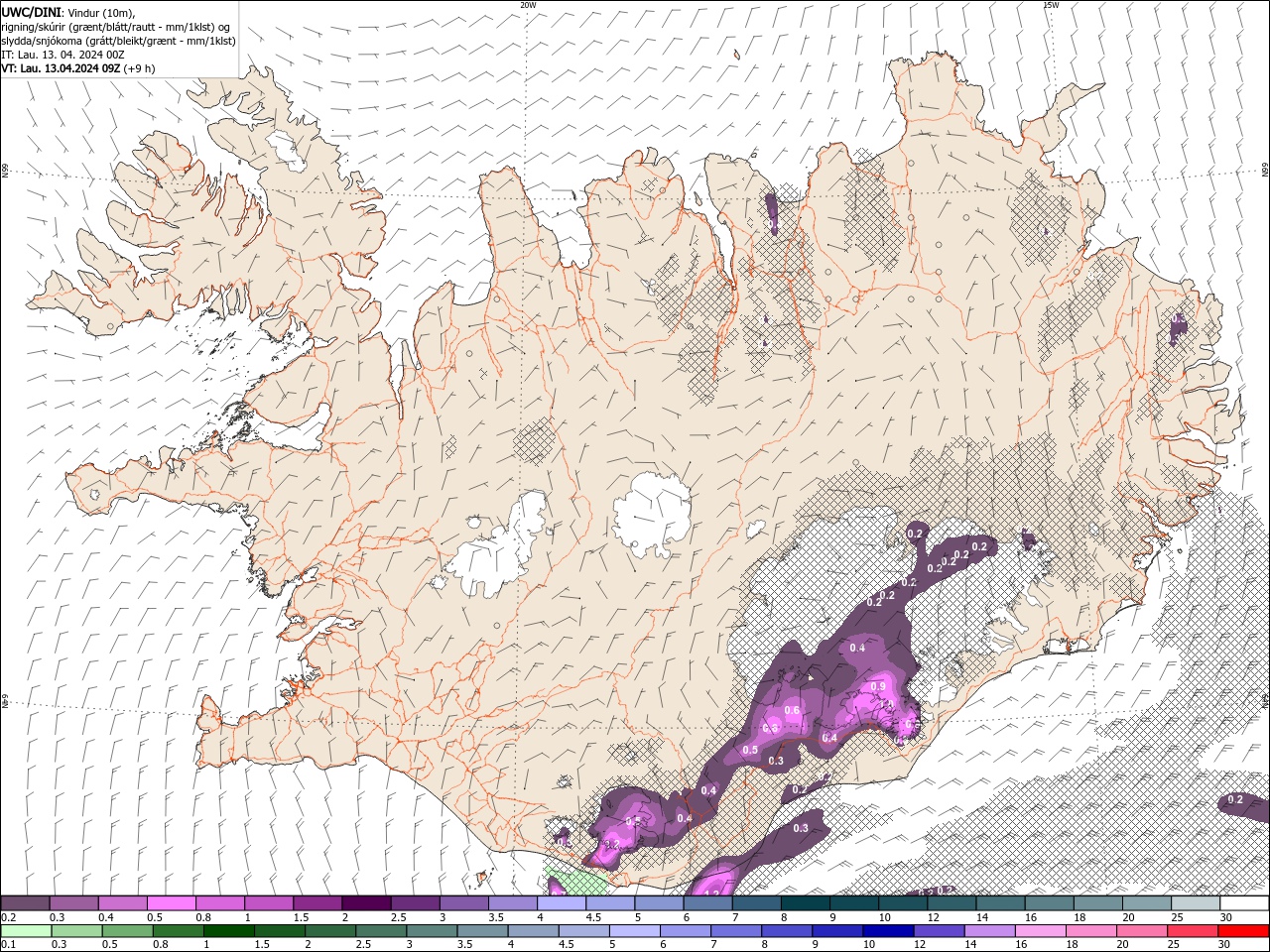The image size is (1270, 952).
Task: Select the periwinkle rain swatch labeled 6
Action: (686, 931)
